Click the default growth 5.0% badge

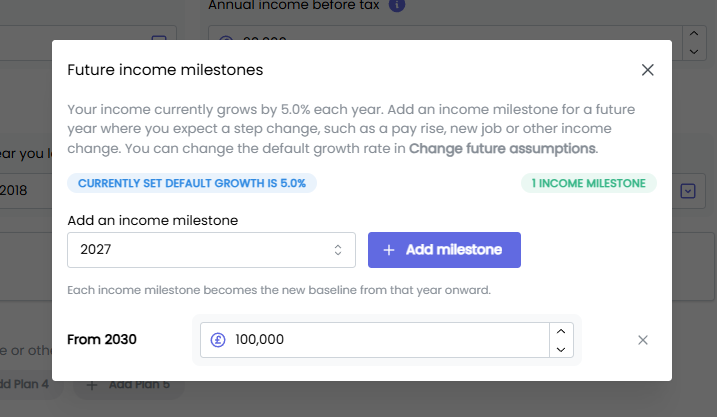pos(192,183)
